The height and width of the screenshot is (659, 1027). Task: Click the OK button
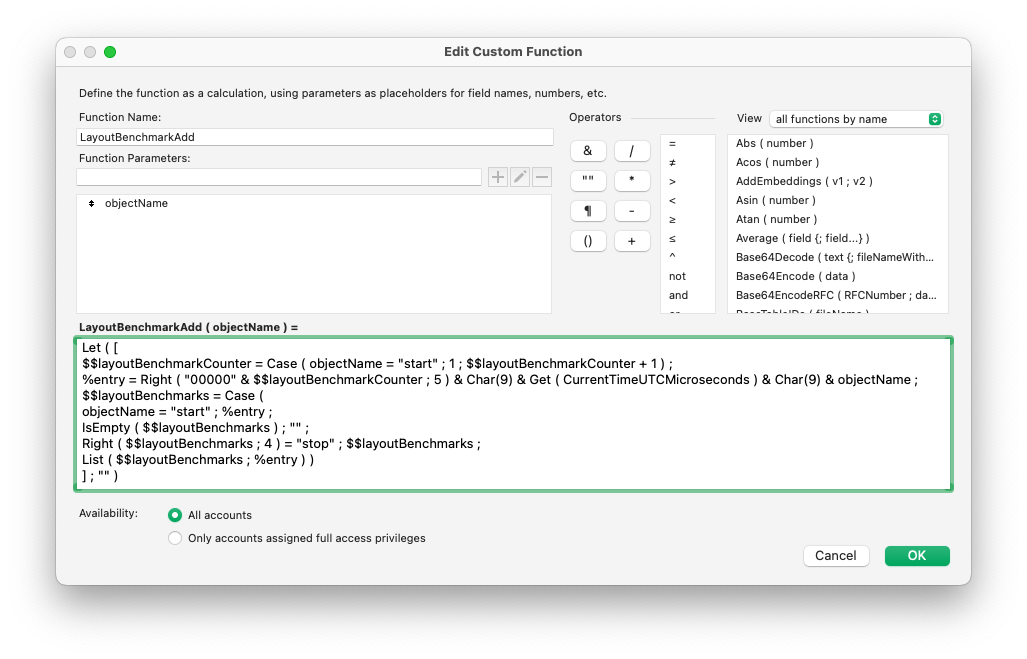click(x=916, y=556)
